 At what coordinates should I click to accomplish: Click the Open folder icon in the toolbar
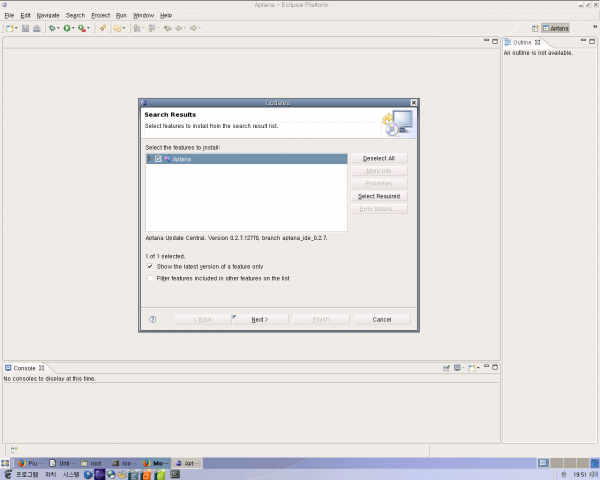click(x=117, y=28)
